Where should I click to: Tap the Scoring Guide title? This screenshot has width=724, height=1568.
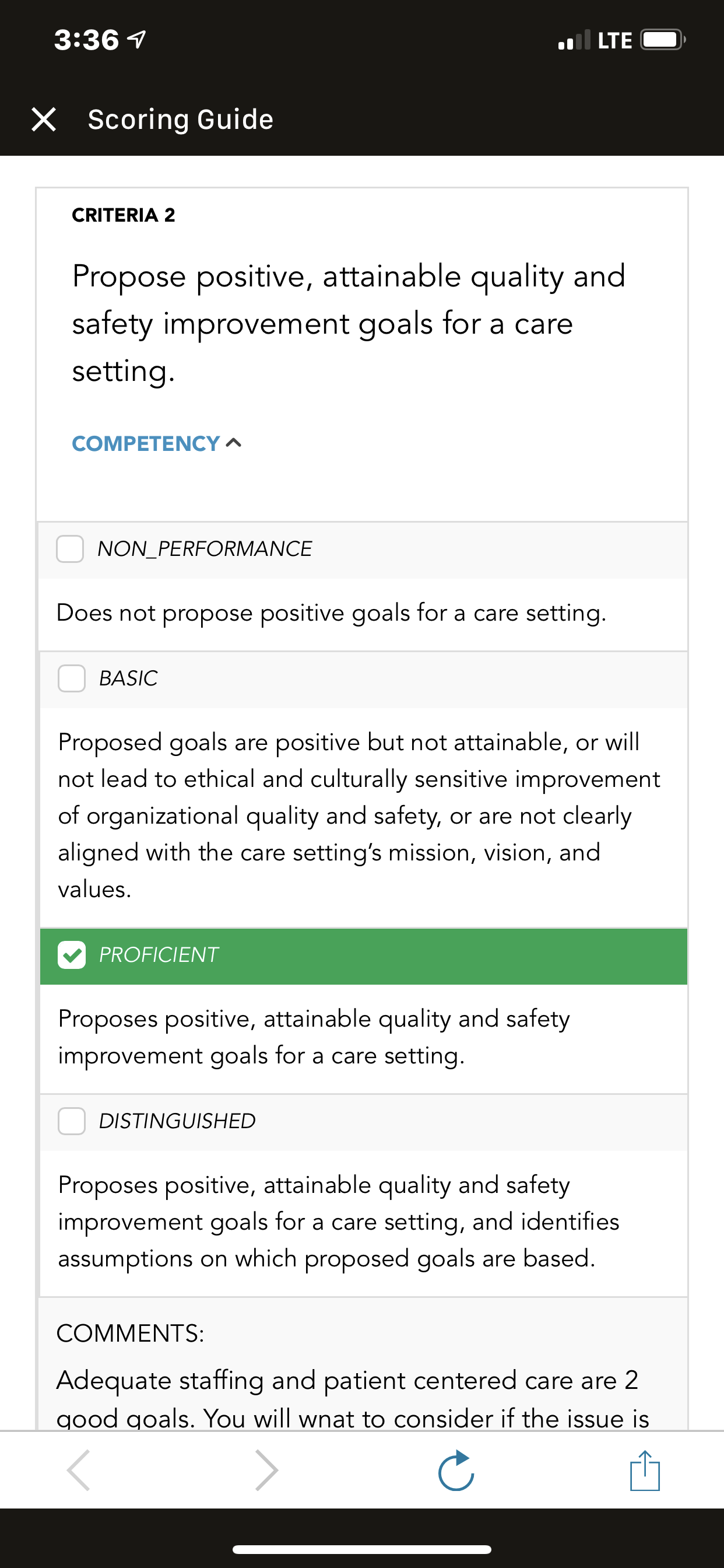click(181, 120)
